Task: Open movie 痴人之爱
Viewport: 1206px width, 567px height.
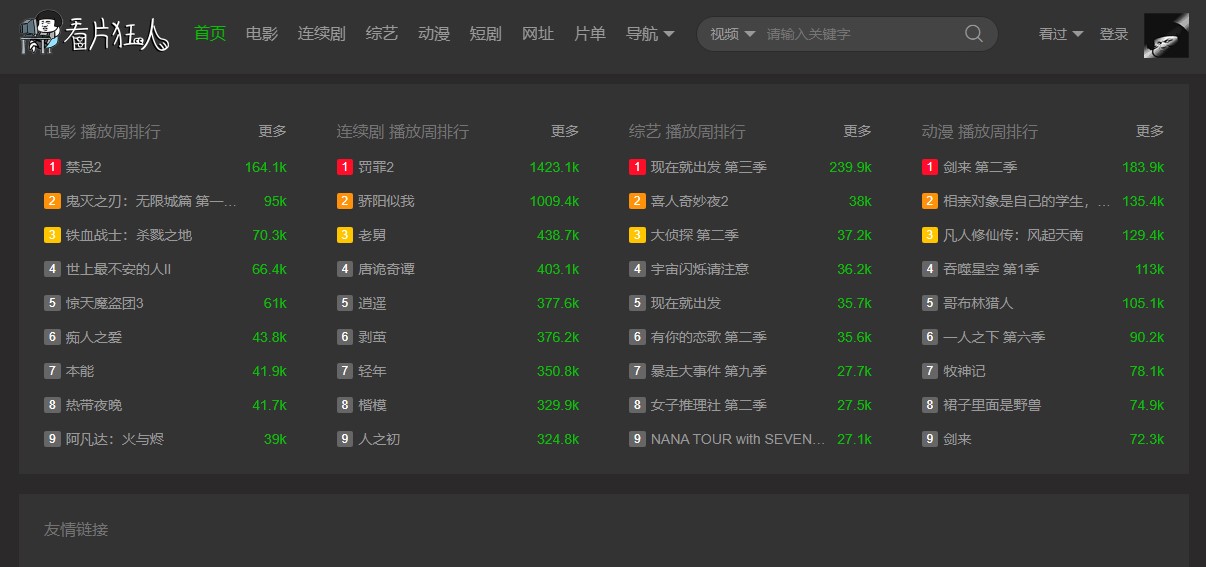Action: point(94,337)
